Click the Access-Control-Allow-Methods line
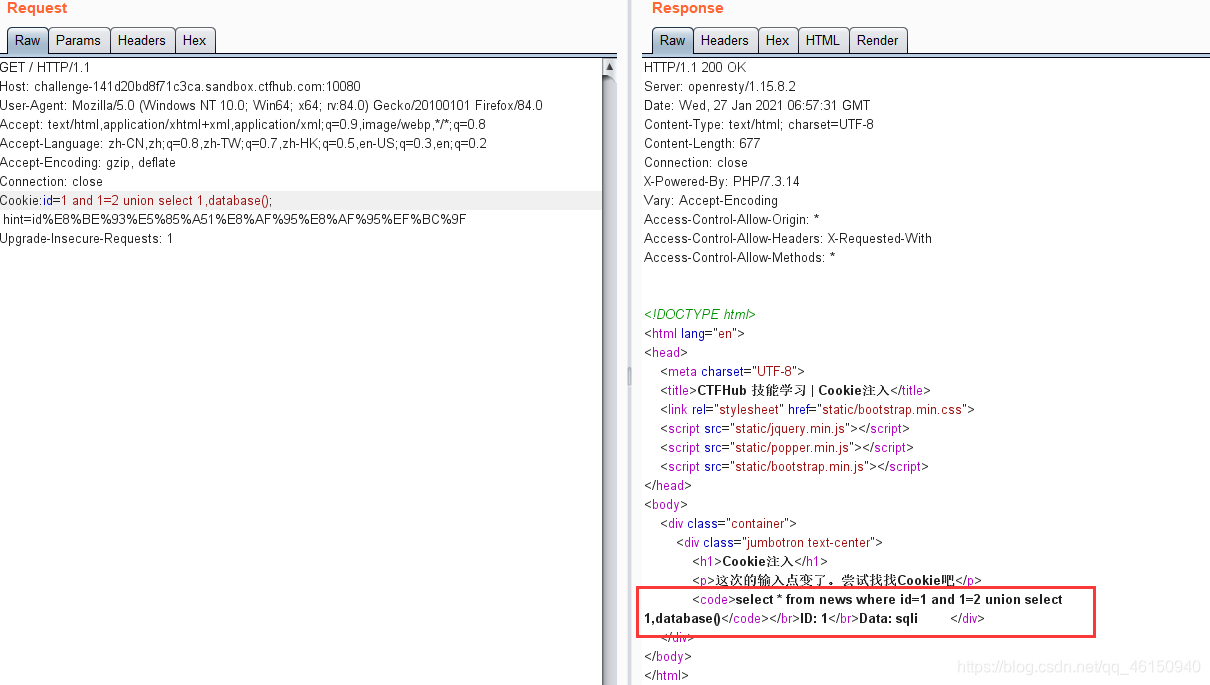Image resolution: width=1210 pixels, height=685 pixels. [740, 257]
